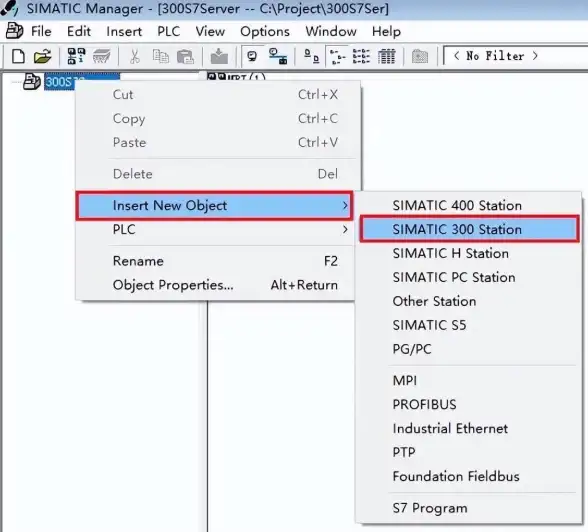Open the PLC menu in menu bar
The width and height of the screenshot is (588, 532).
point(168,31)
